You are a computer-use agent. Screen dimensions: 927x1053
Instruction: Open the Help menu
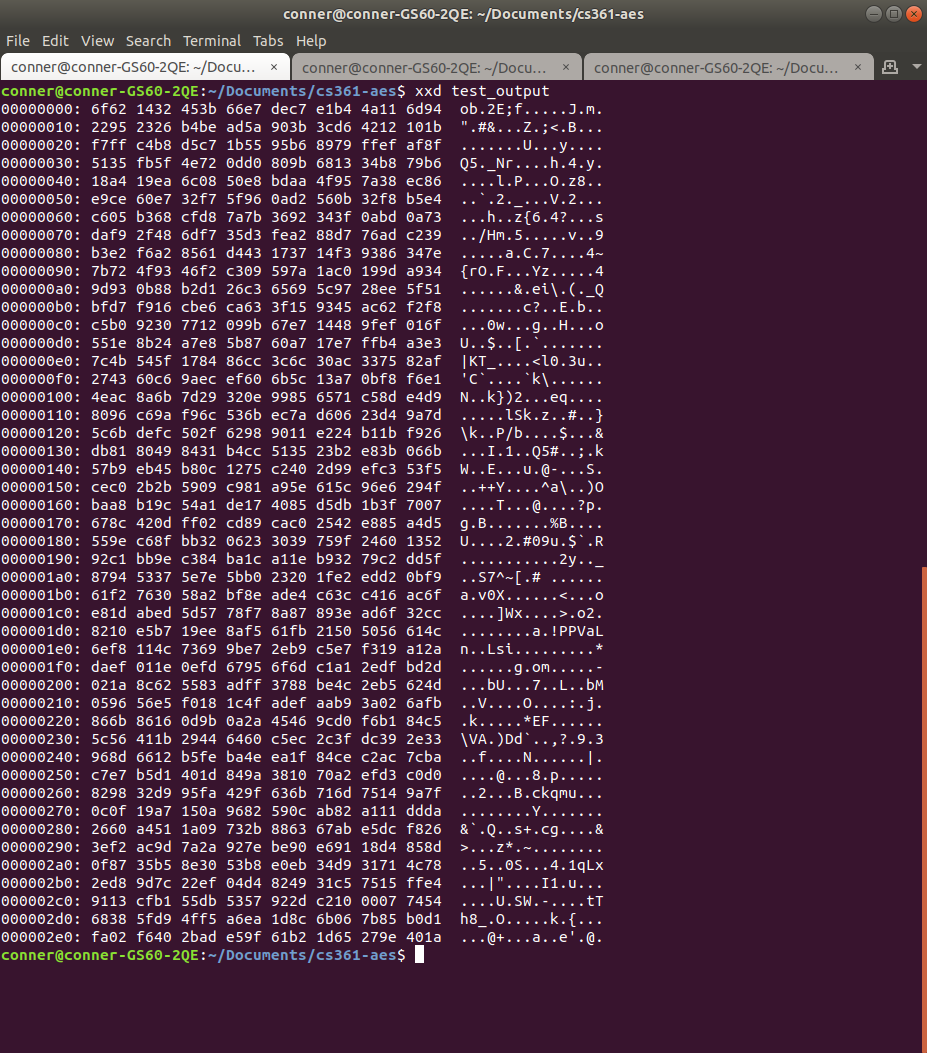[x=311, y=41]
